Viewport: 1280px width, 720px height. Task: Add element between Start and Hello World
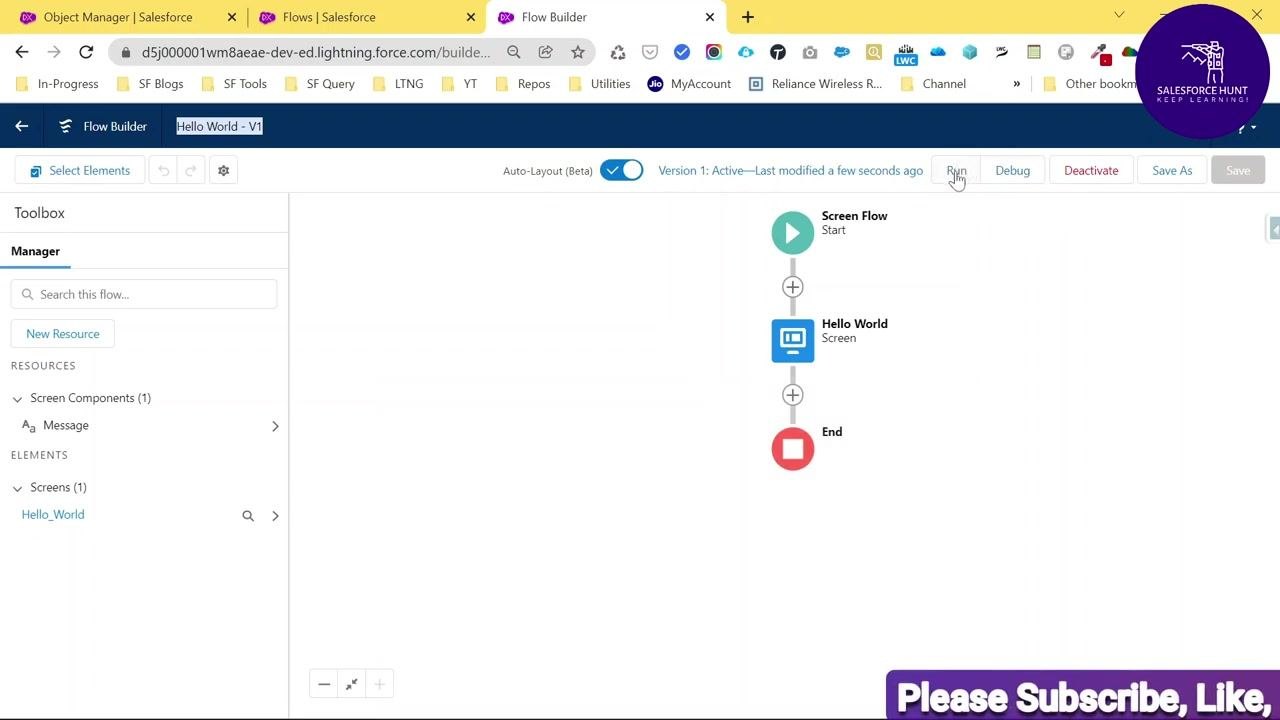coord(793,287)
